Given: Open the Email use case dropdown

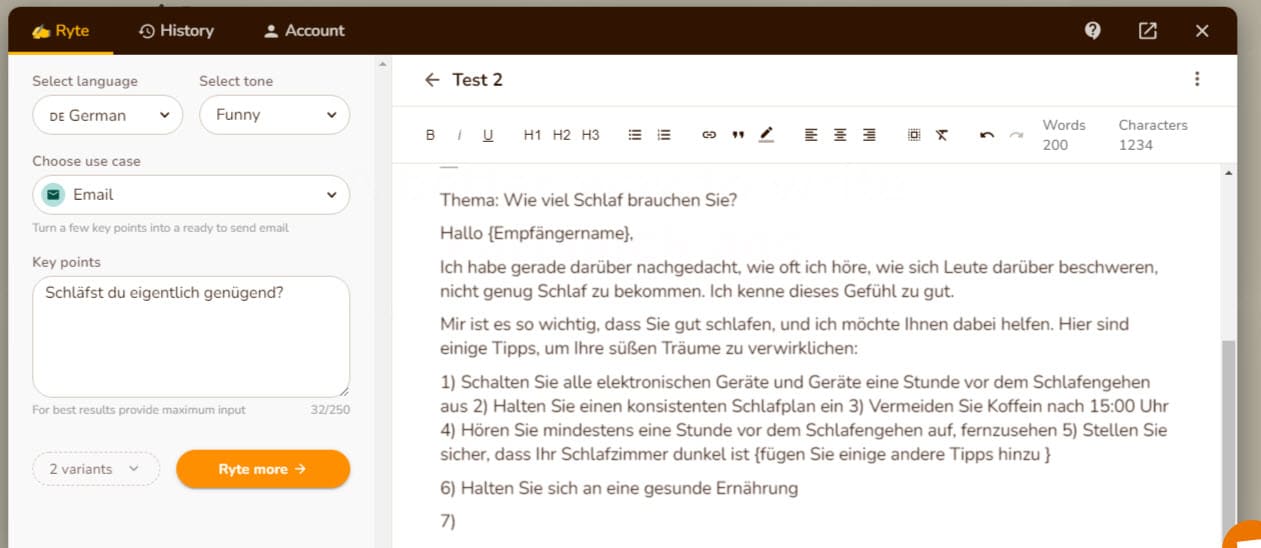Looking at the screenshot, I should tap(191, 195).
